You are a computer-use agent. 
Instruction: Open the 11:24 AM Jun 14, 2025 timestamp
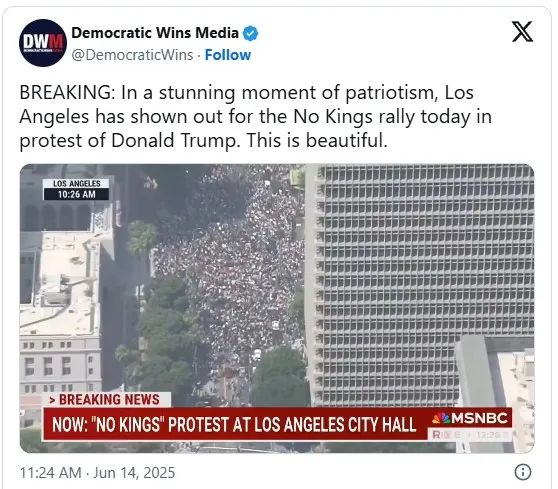point(98,473)
